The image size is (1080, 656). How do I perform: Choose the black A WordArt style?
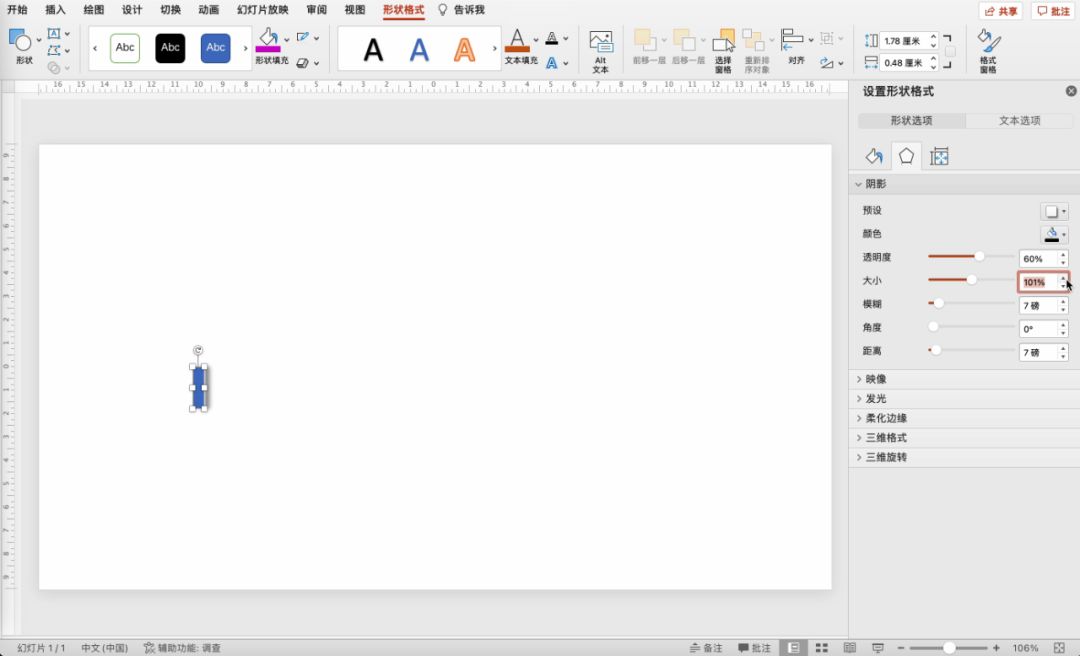[373, 50]
